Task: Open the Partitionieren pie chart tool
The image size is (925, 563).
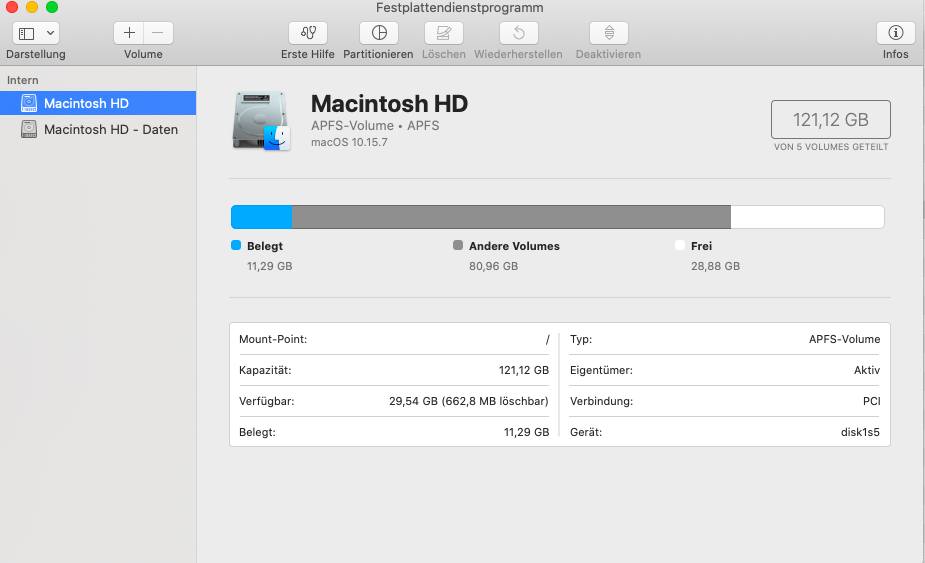Action: click(x=378, y=33)
